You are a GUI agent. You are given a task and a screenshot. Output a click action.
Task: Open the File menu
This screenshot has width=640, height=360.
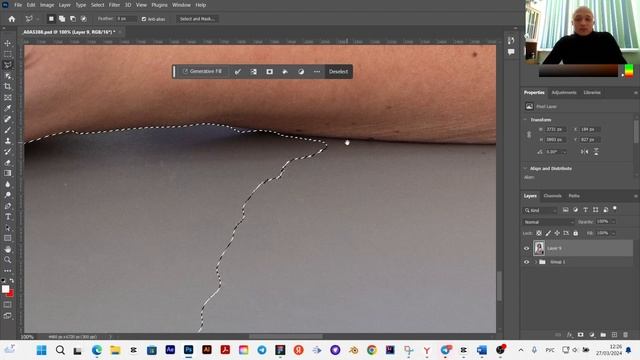click(x=18, y=5)
